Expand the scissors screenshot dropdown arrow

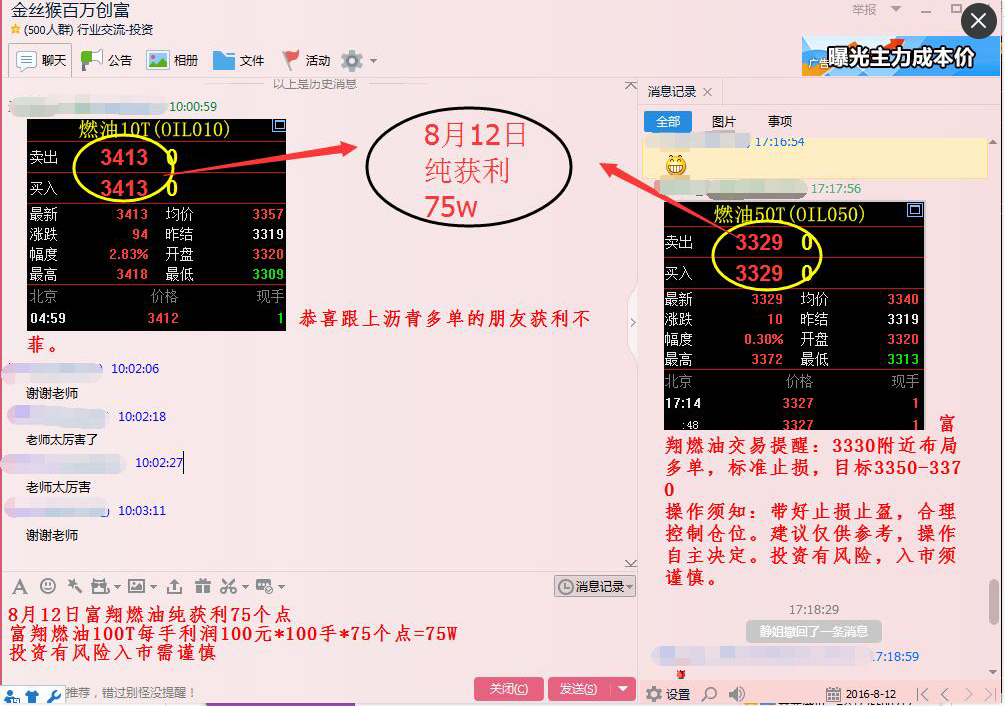pos(245,586)
